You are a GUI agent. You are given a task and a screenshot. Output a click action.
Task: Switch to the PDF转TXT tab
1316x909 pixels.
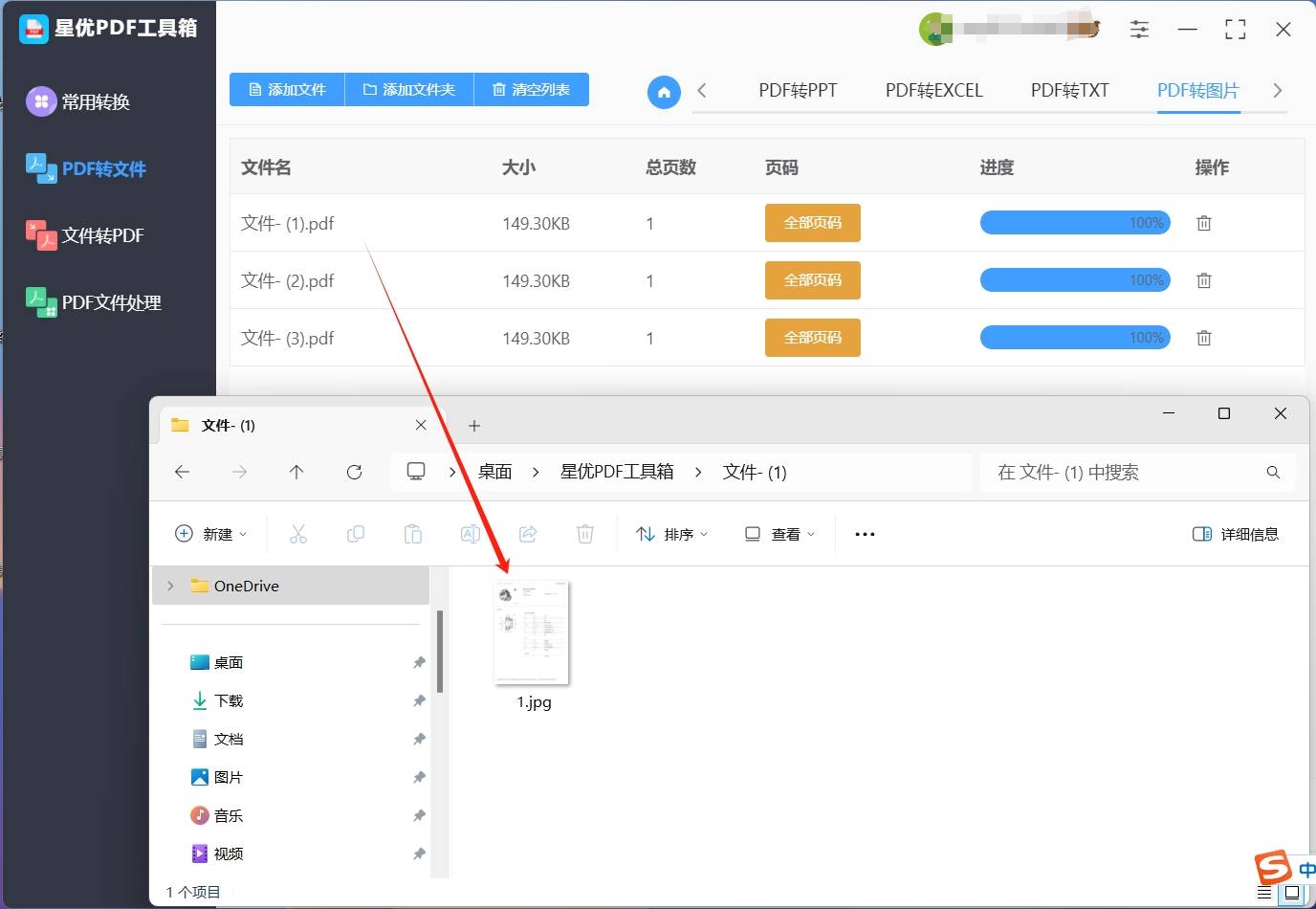coord(1069,91)
